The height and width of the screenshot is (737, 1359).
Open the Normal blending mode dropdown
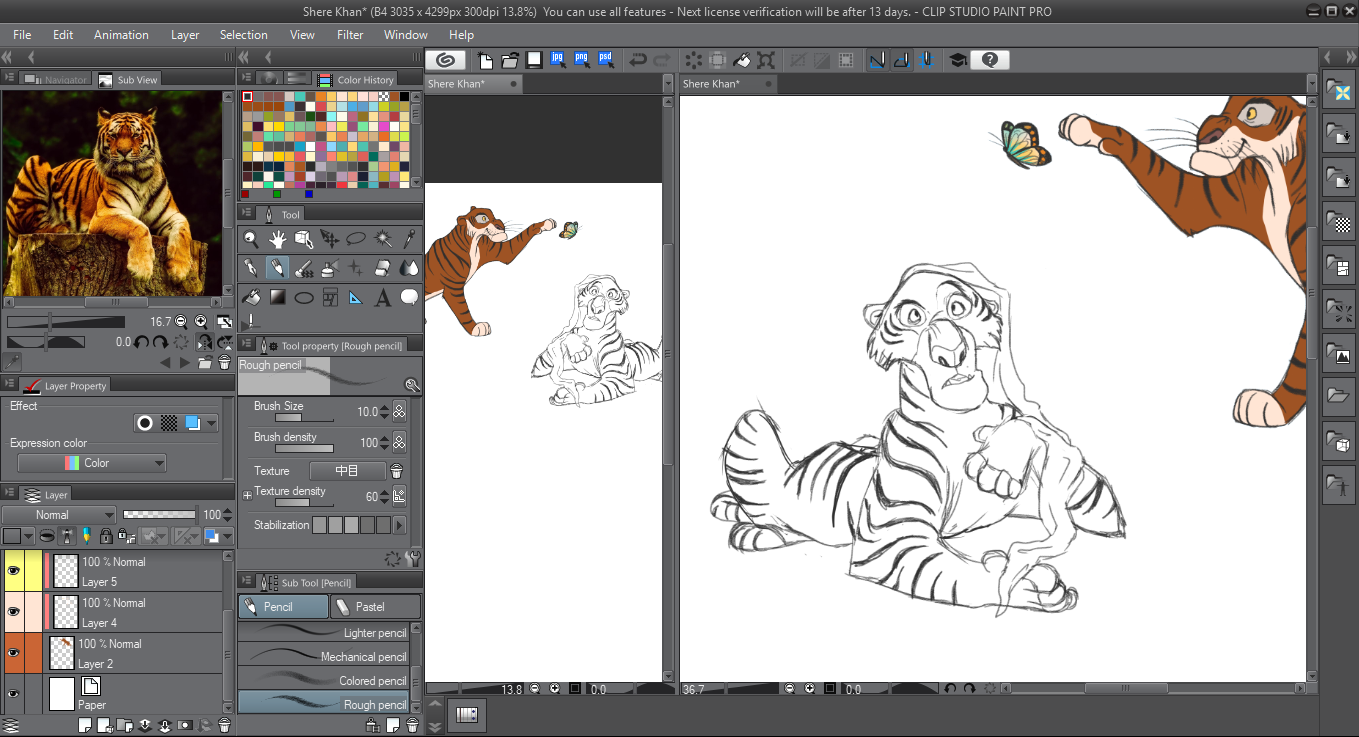pyautogui.click(x=59, y=515)
